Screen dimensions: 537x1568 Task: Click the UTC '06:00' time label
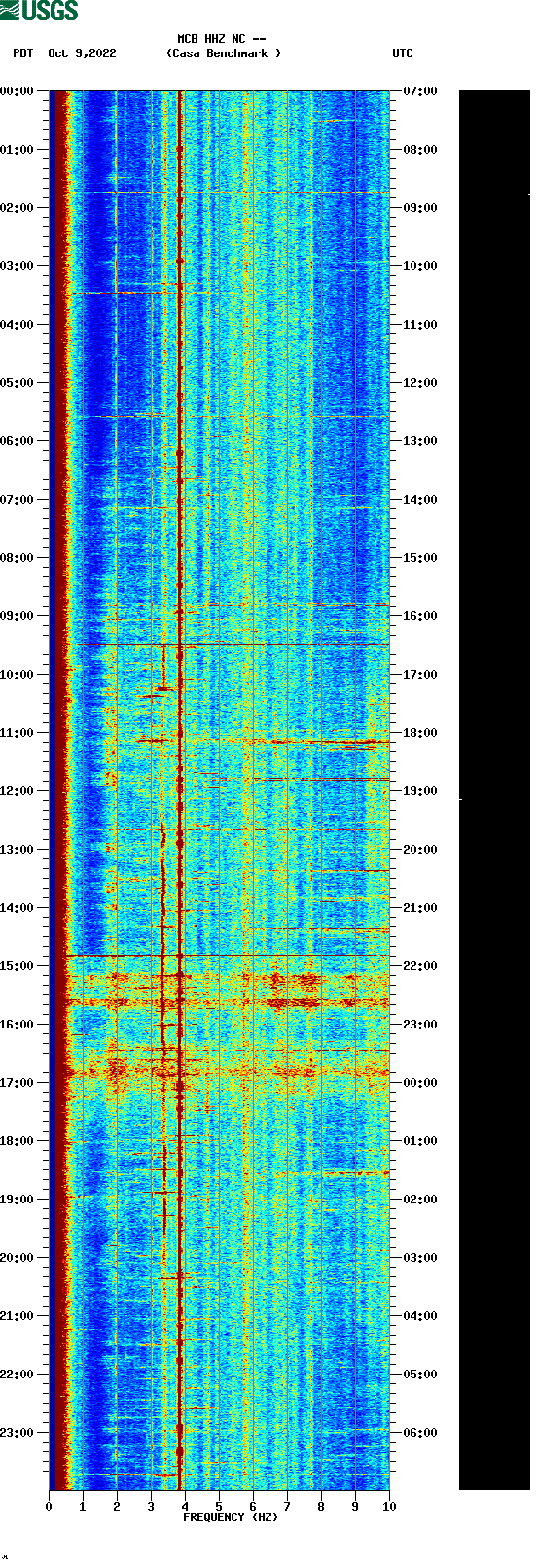click(420, 1433)
